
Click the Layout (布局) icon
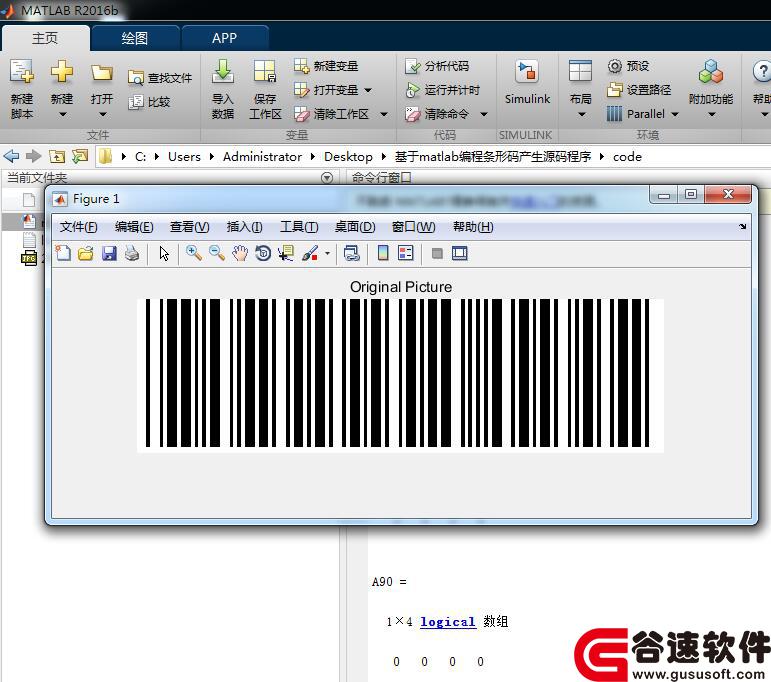pos(580,71)
